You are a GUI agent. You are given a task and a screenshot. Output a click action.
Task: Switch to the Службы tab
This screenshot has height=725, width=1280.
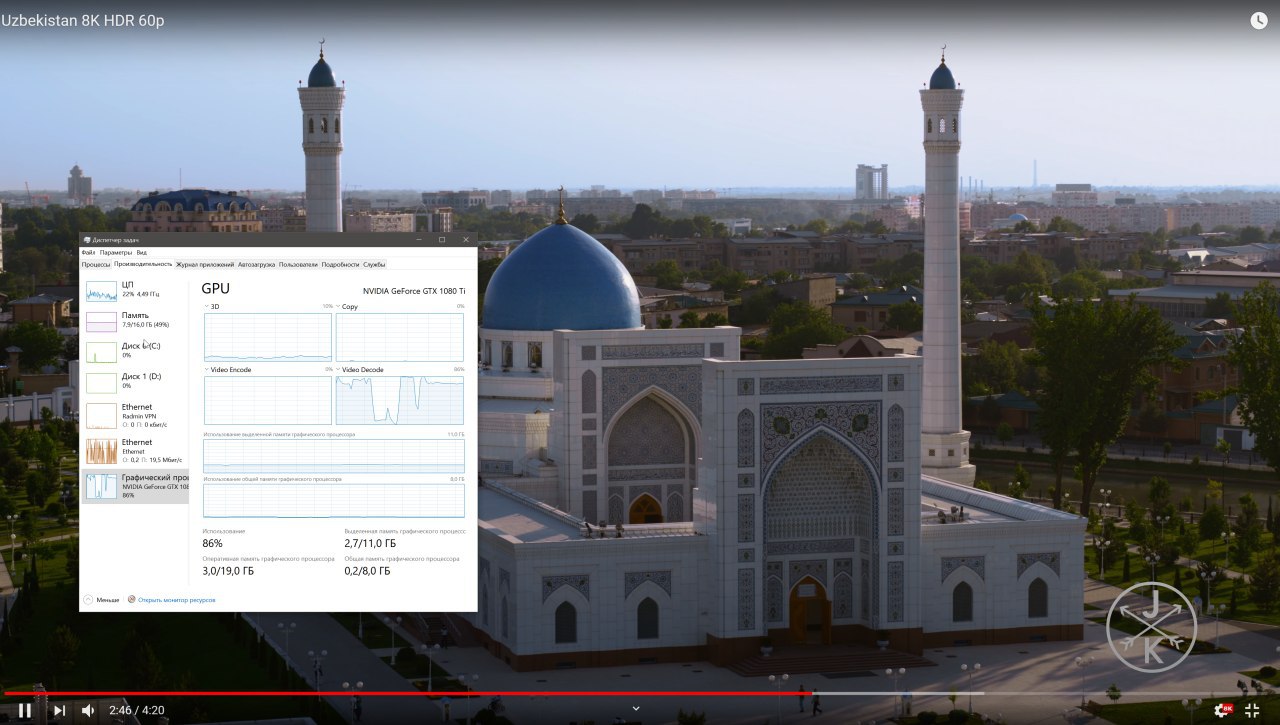[x=374, y=265]
